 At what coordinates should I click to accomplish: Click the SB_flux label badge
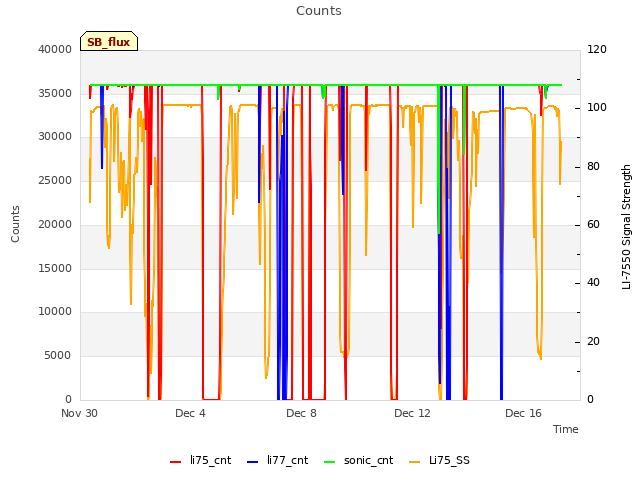[x=109, y=41]
